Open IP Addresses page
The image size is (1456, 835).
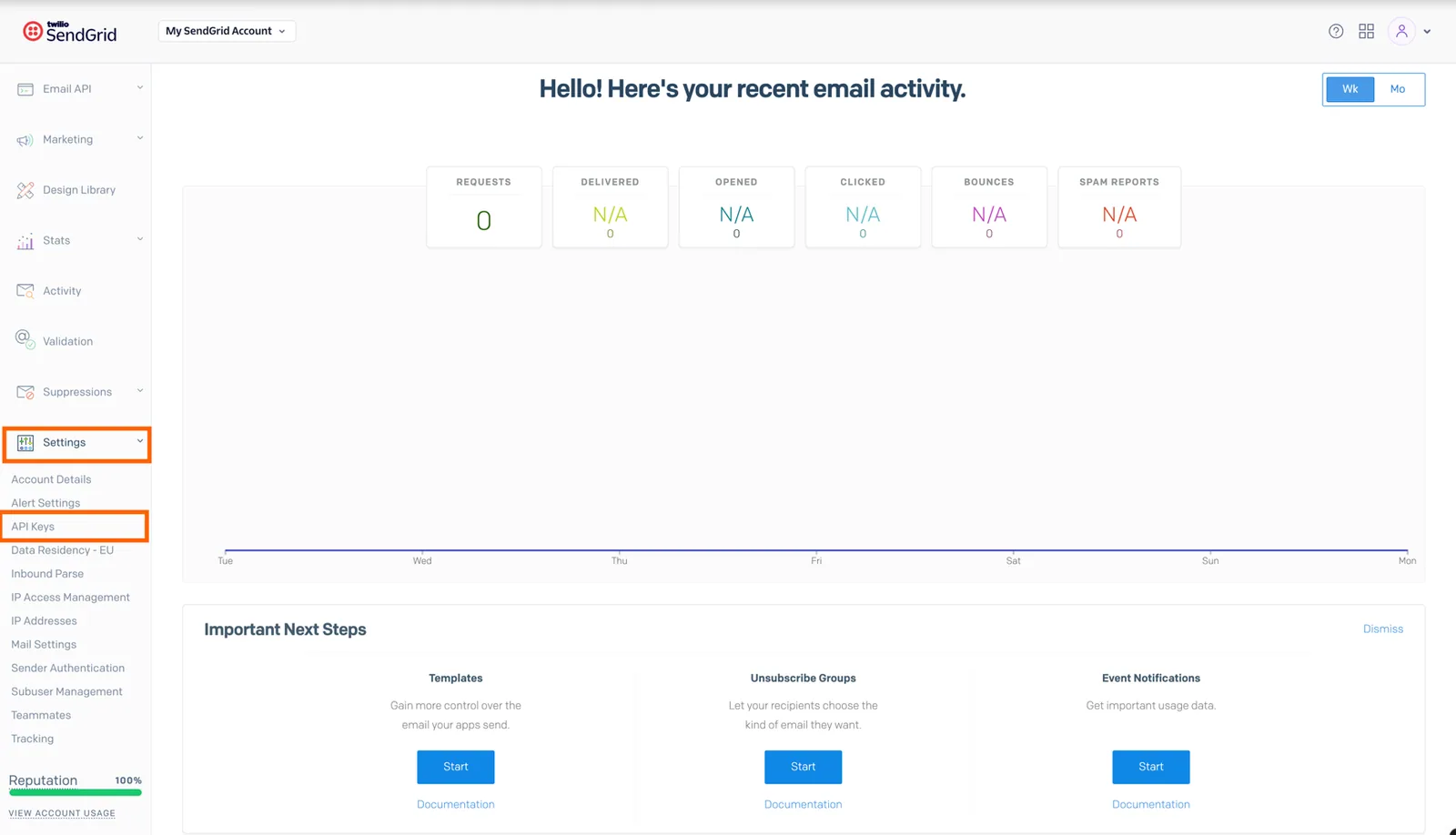pyautogui.click(x=44, y=621)
